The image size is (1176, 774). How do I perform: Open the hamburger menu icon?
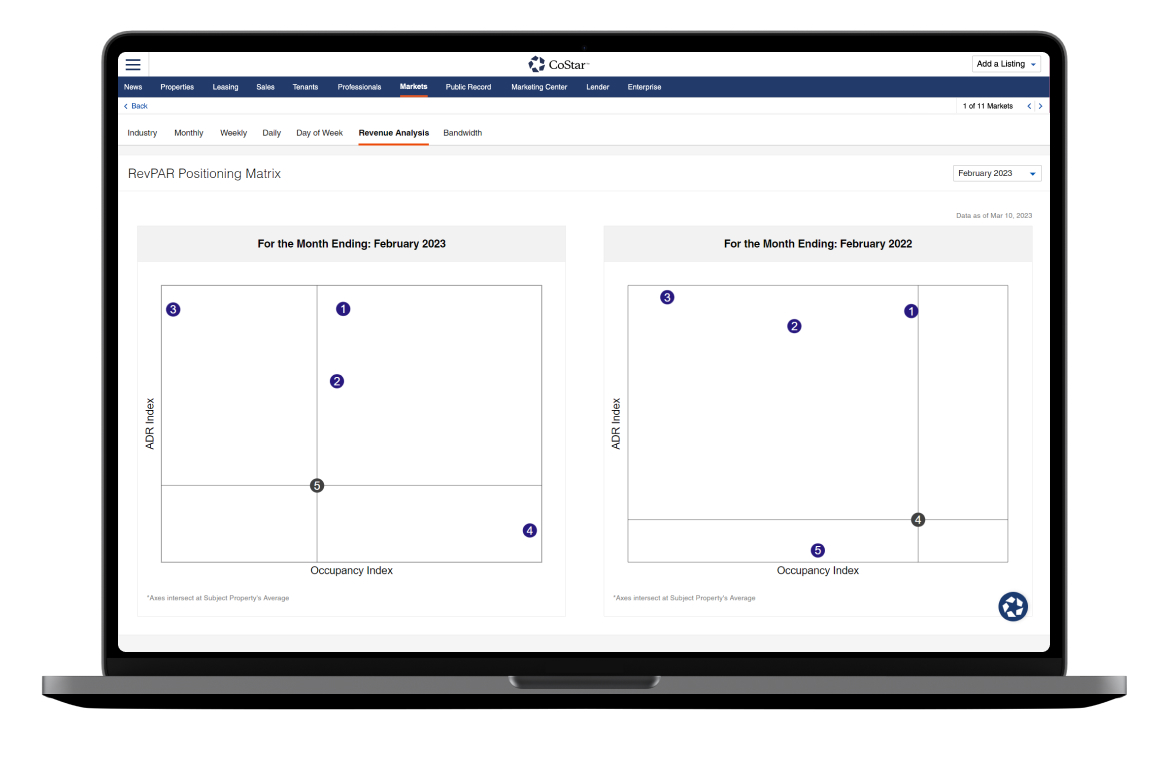(x=133, y=64)
